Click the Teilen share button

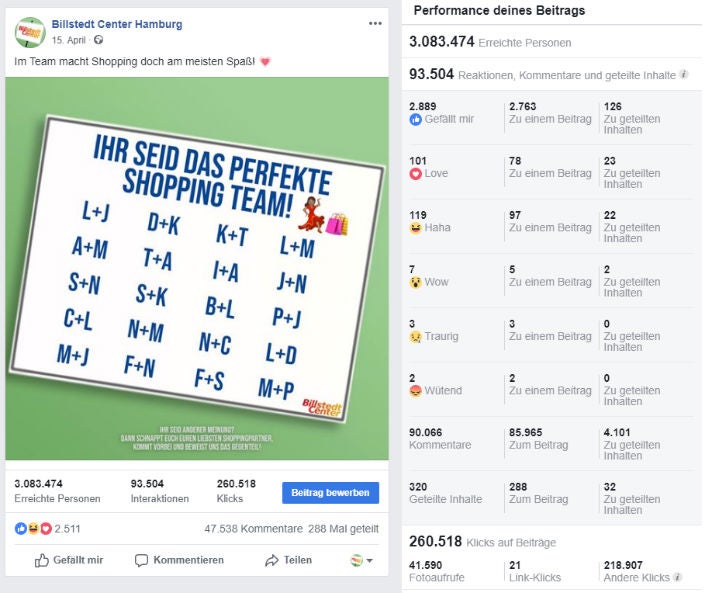[x=288, y=560]
